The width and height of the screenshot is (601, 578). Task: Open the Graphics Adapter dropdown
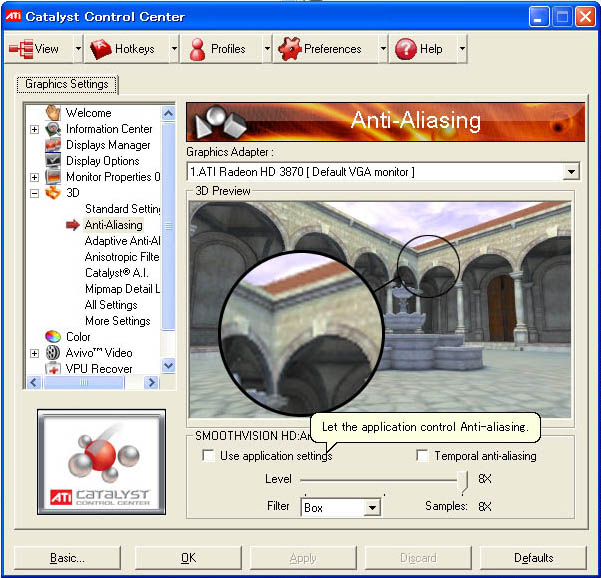pos(571,171)
